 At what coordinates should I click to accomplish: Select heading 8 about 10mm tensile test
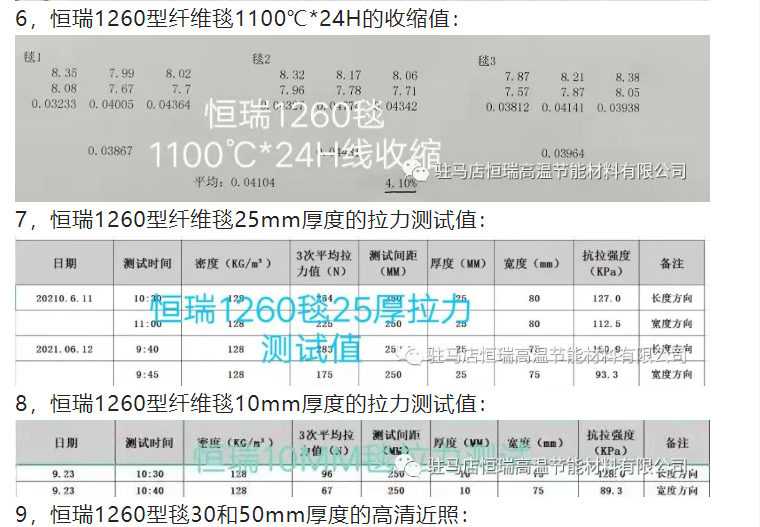(x=250, y=404)
